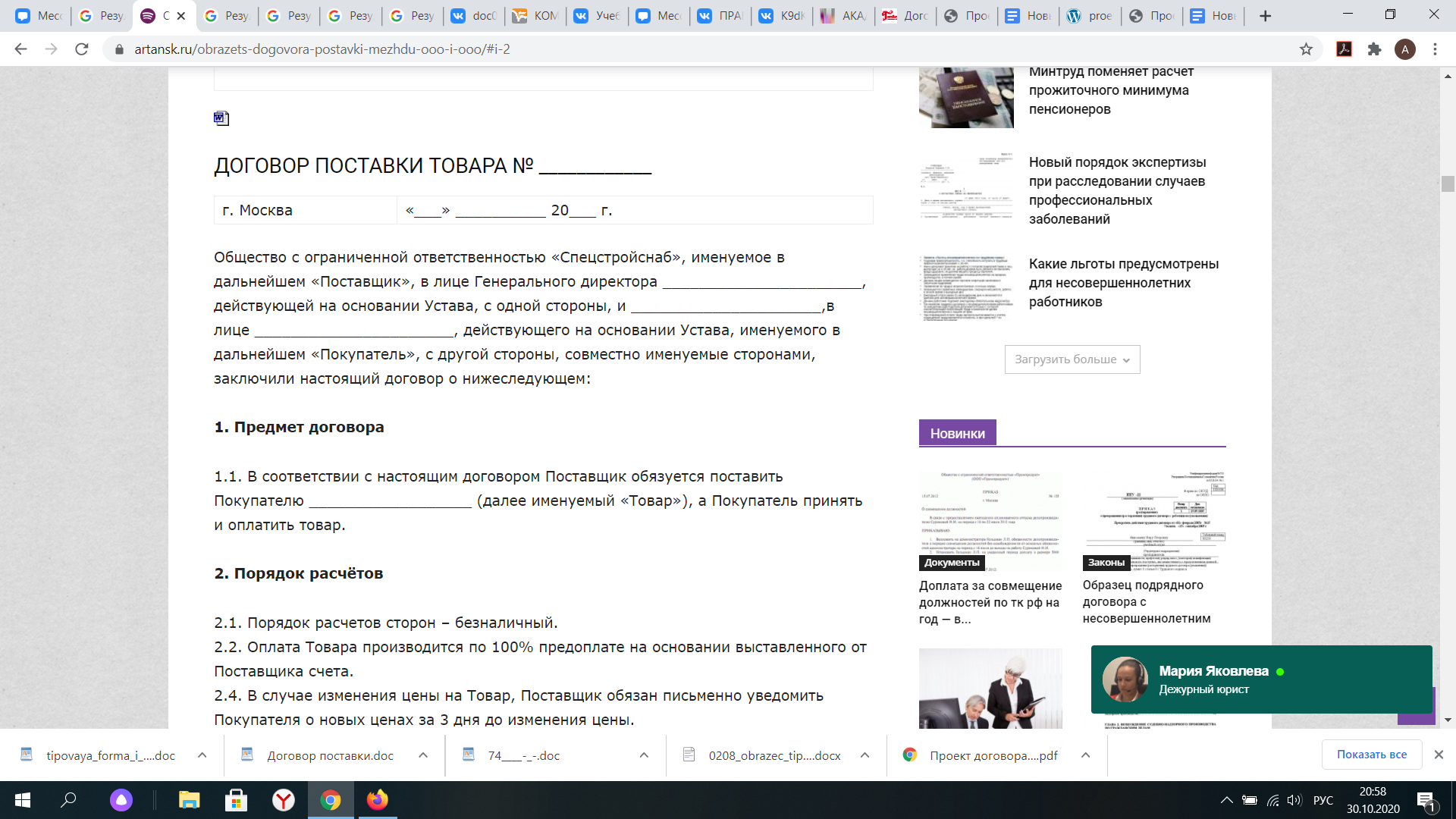This screenshot has height=819, width=1456.
Task: Bookmark this page with the star icon
Action: pos(1306,49)
